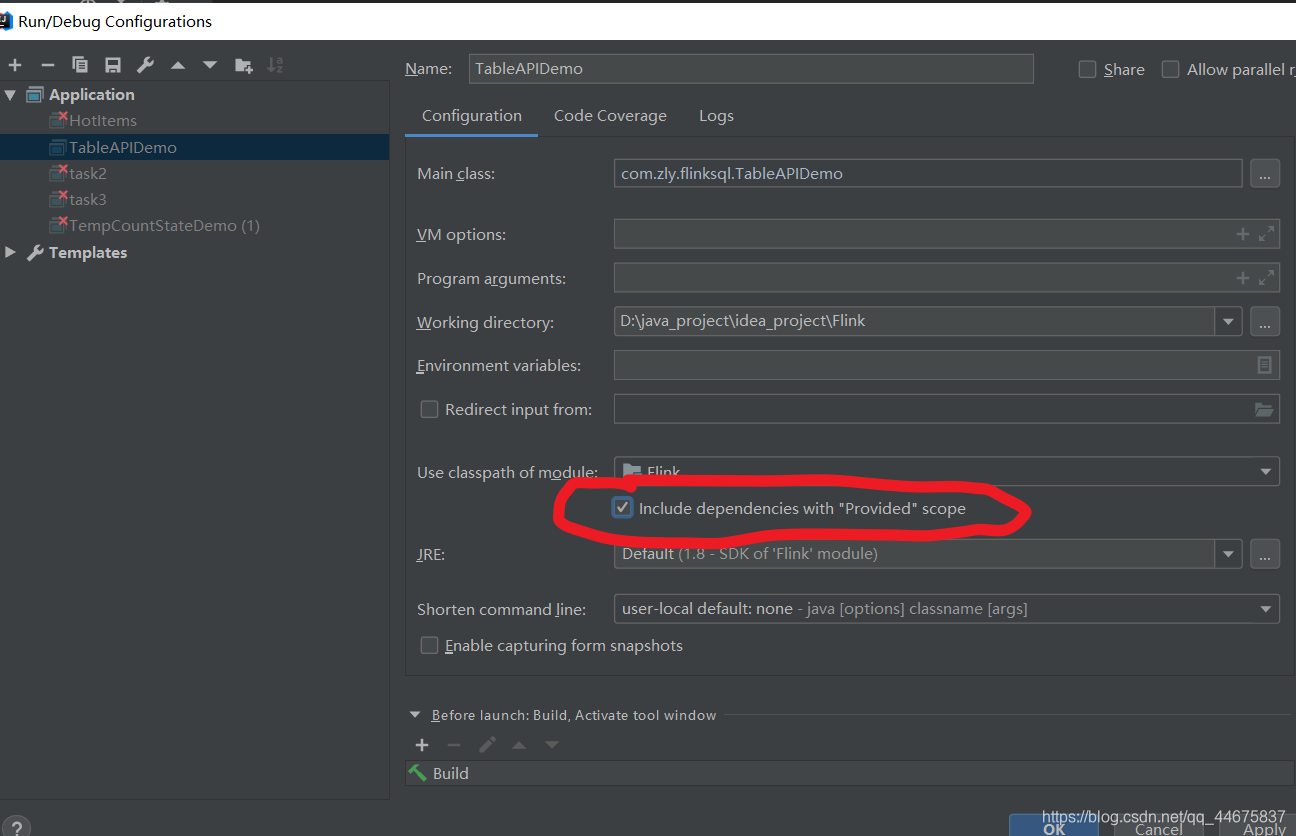
Task: Enable capturing form snapshots checkbox
Action: coord(429,645)
